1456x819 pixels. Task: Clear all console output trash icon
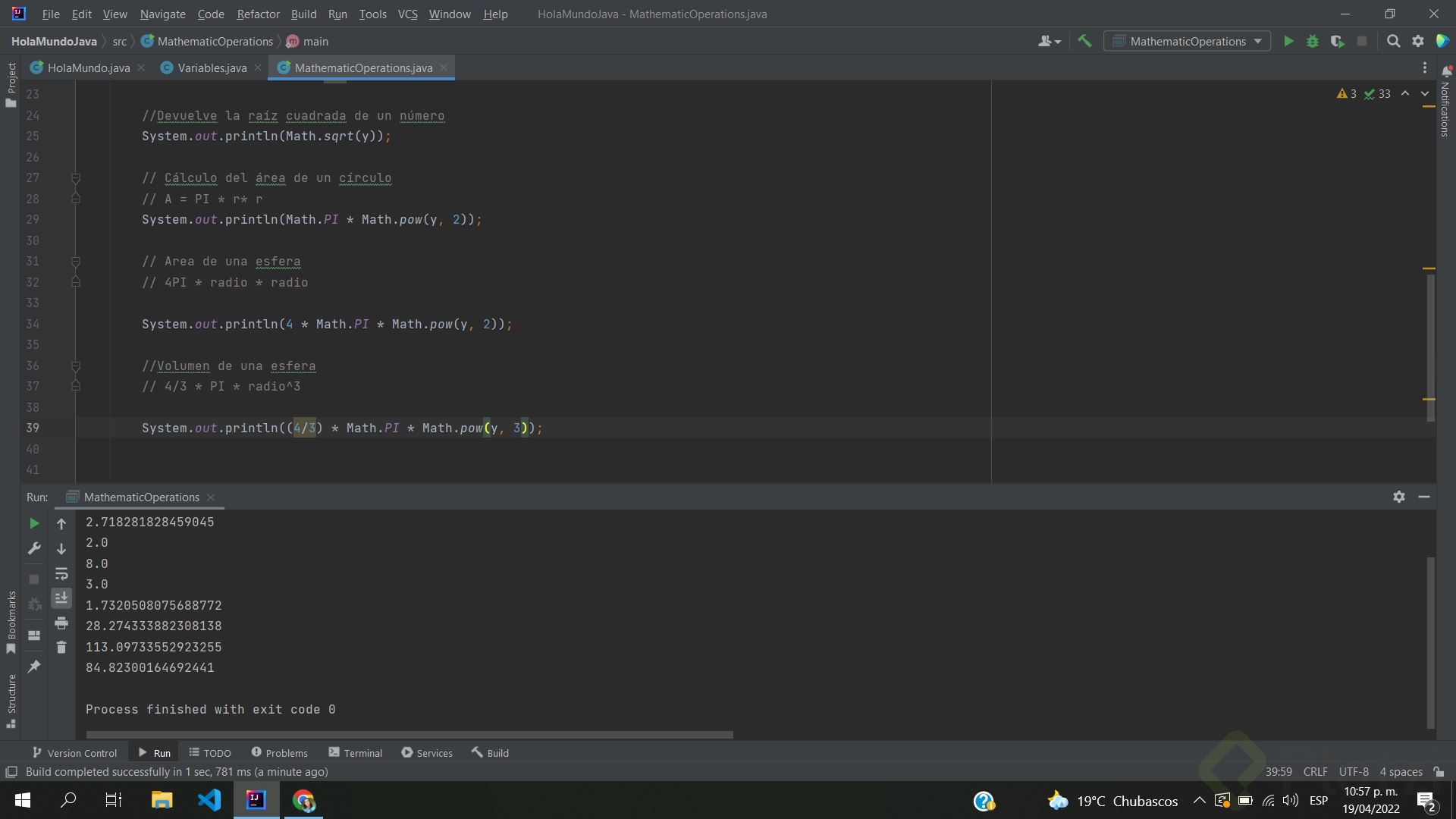tap(61, 647)
